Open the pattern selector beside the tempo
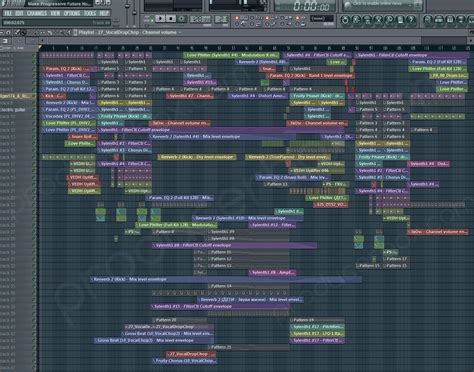 pos(221,19)
